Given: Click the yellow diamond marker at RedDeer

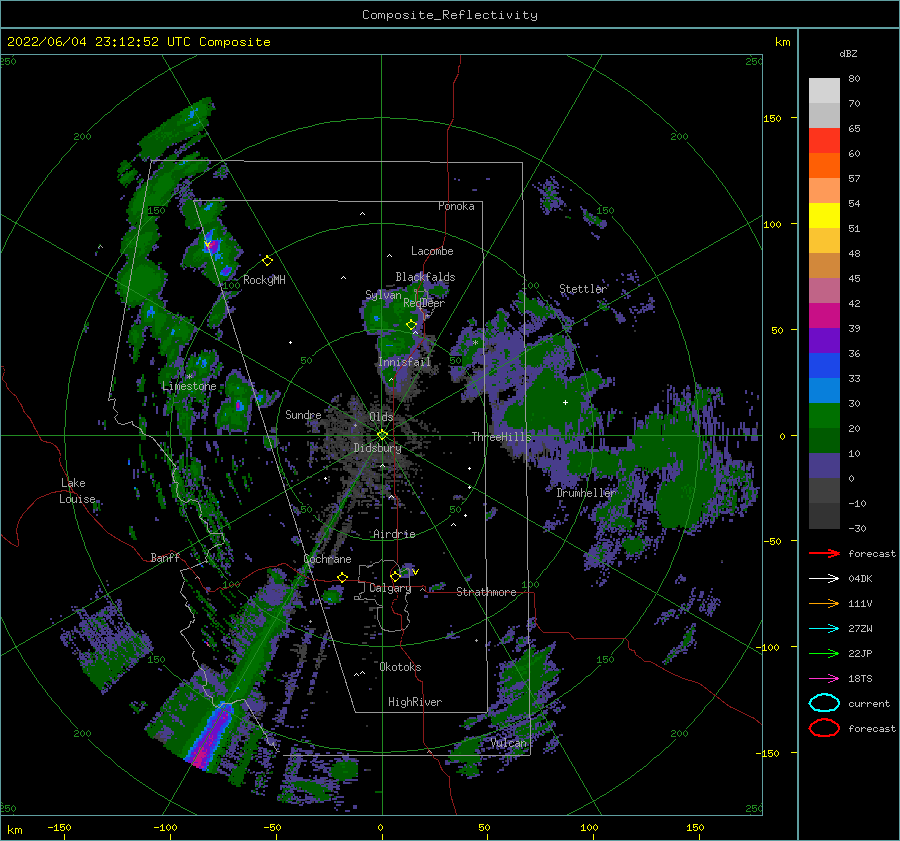Looking at the screenshot, I should (x=411, y=324).
